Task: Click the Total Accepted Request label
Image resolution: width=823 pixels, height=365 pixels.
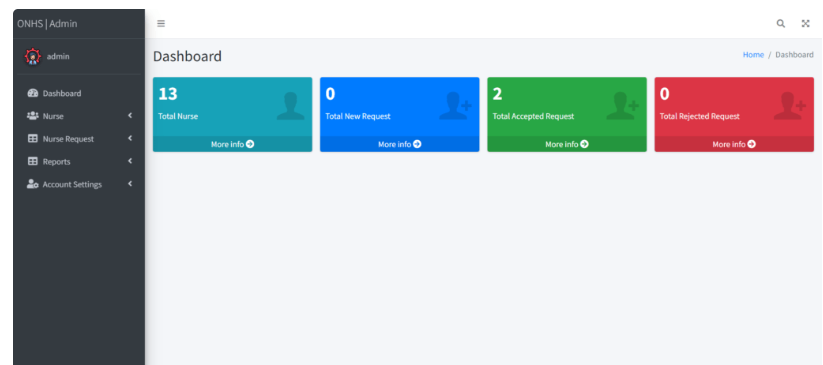Action: [533, 117]
